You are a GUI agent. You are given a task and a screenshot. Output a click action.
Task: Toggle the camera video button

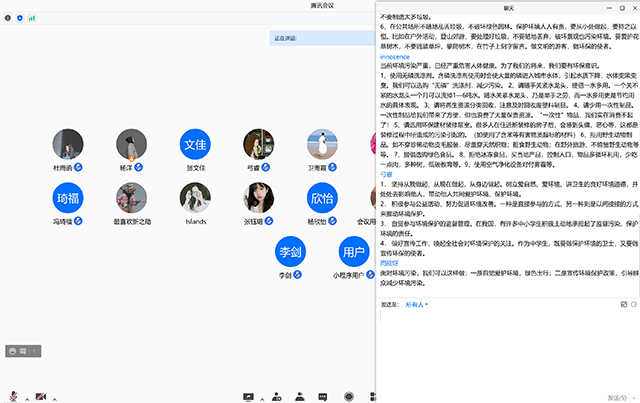point(41,397)
